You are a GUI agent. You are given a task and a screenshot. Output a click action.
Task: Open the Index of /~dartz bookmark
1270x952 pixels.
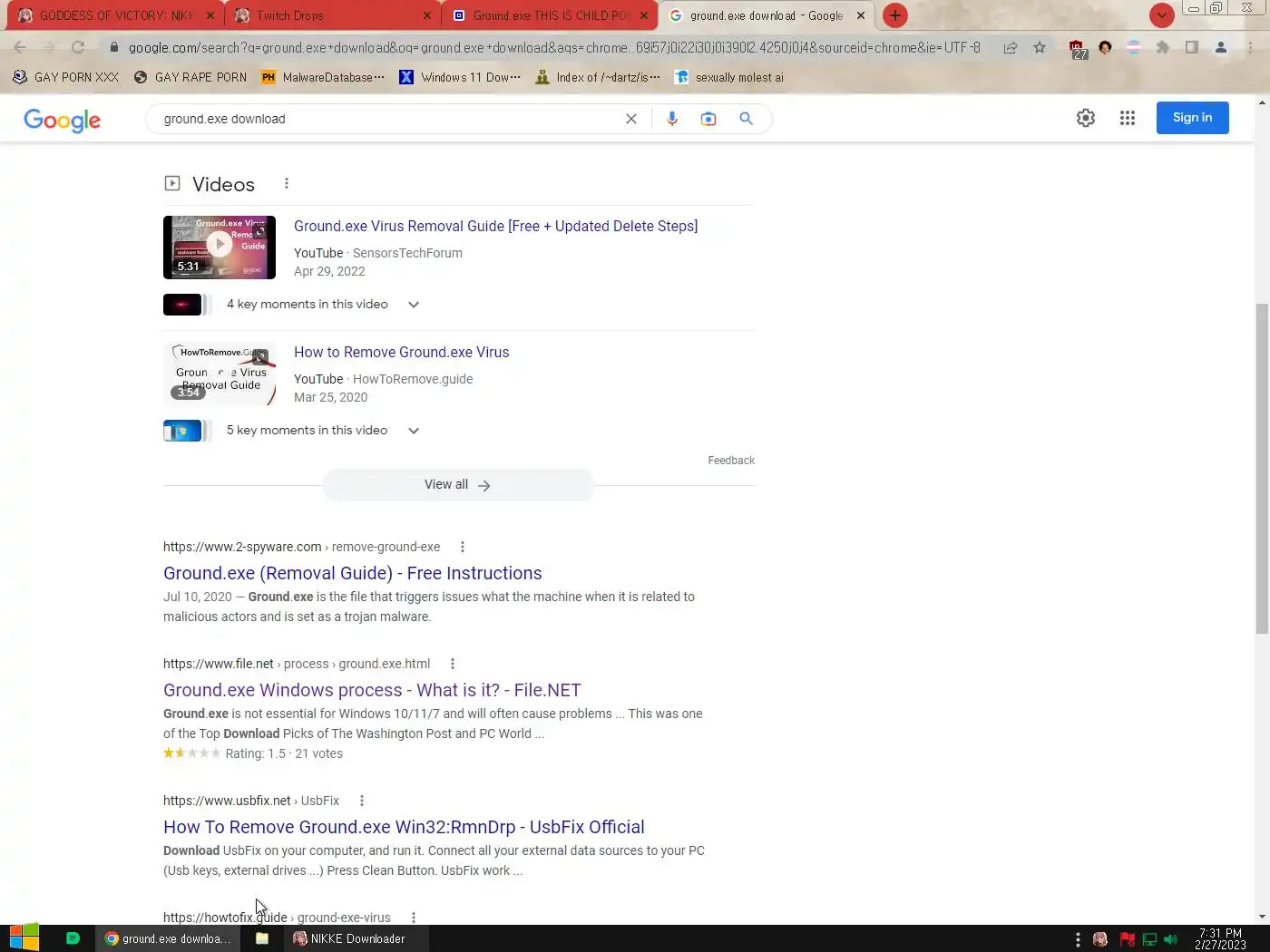tap(598, 77)
